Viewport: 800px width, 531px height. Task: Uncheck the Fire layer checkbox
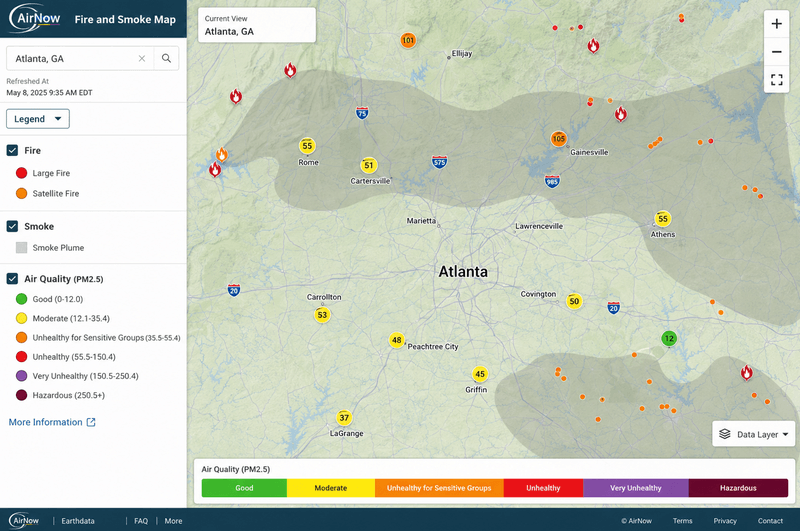(x=12, y=150)
